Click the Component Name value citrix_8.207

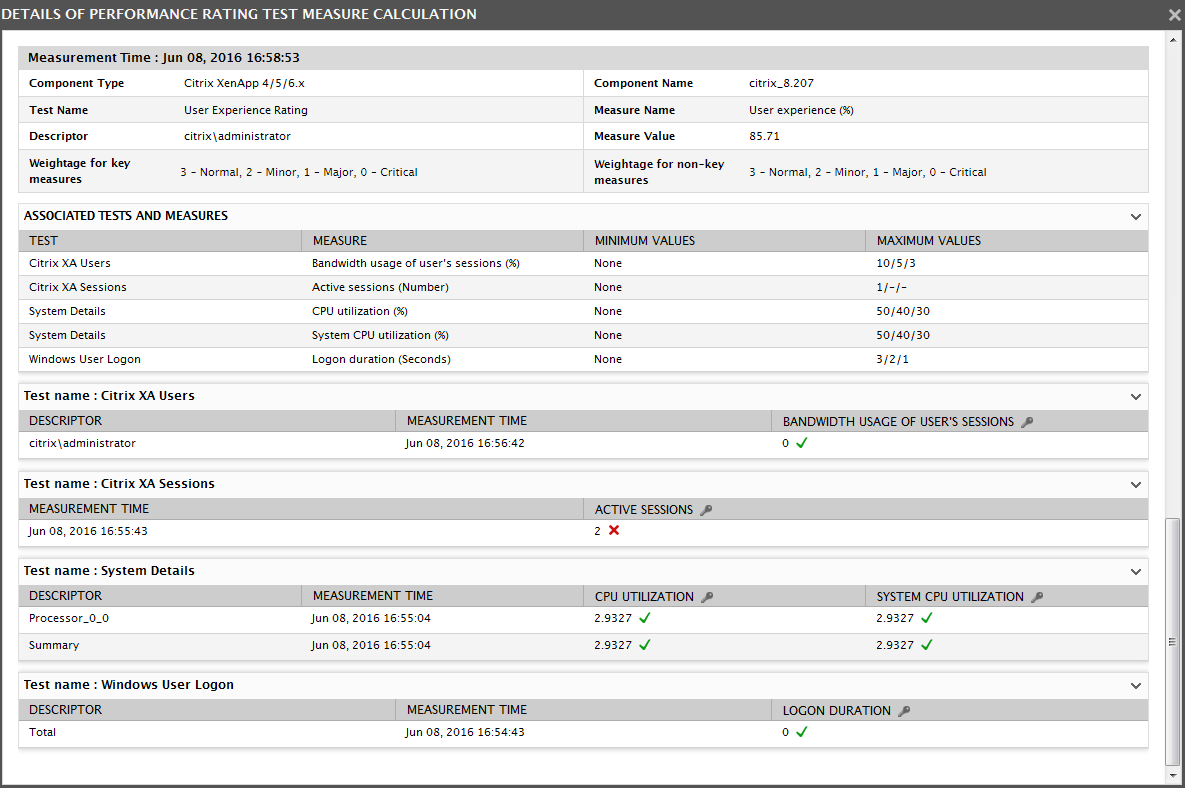click(x=781, y=84)
